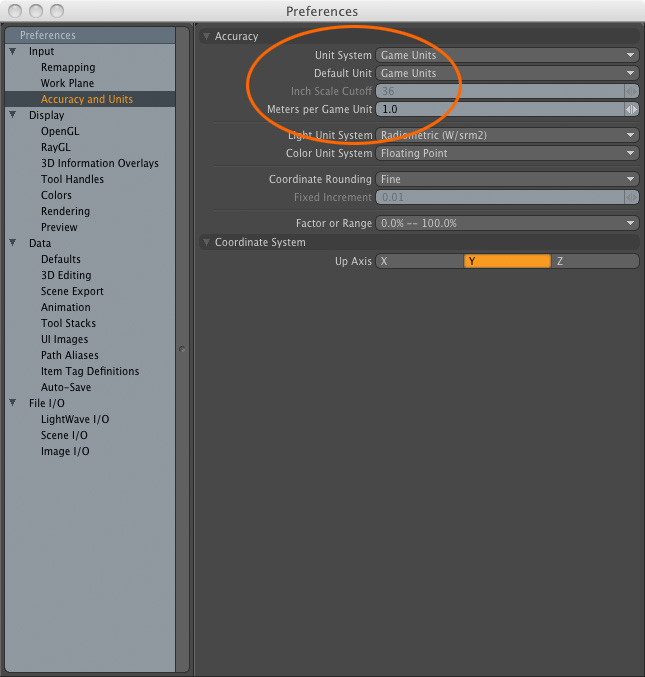Image resolution: width=645 pixels, height=677 pixels.
Task: Click the Fixed Increment field
Action: [500, 197]
